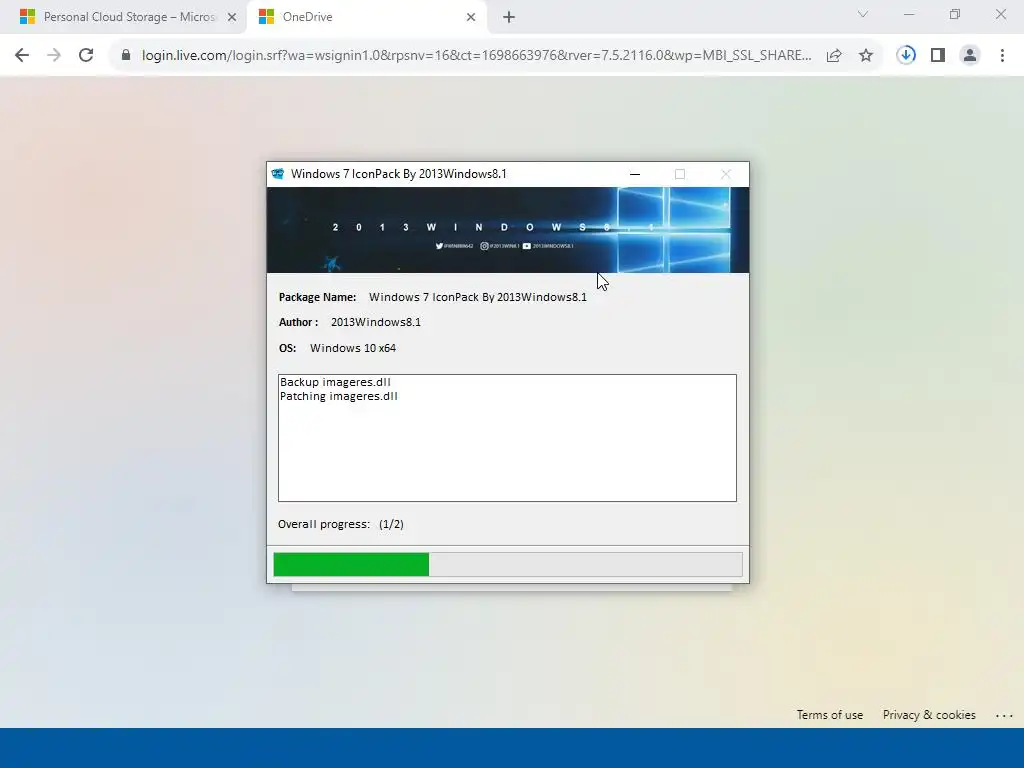
Task: Select the 'Backup imageres.dll' log line
Action: click(x=335, y=382)
